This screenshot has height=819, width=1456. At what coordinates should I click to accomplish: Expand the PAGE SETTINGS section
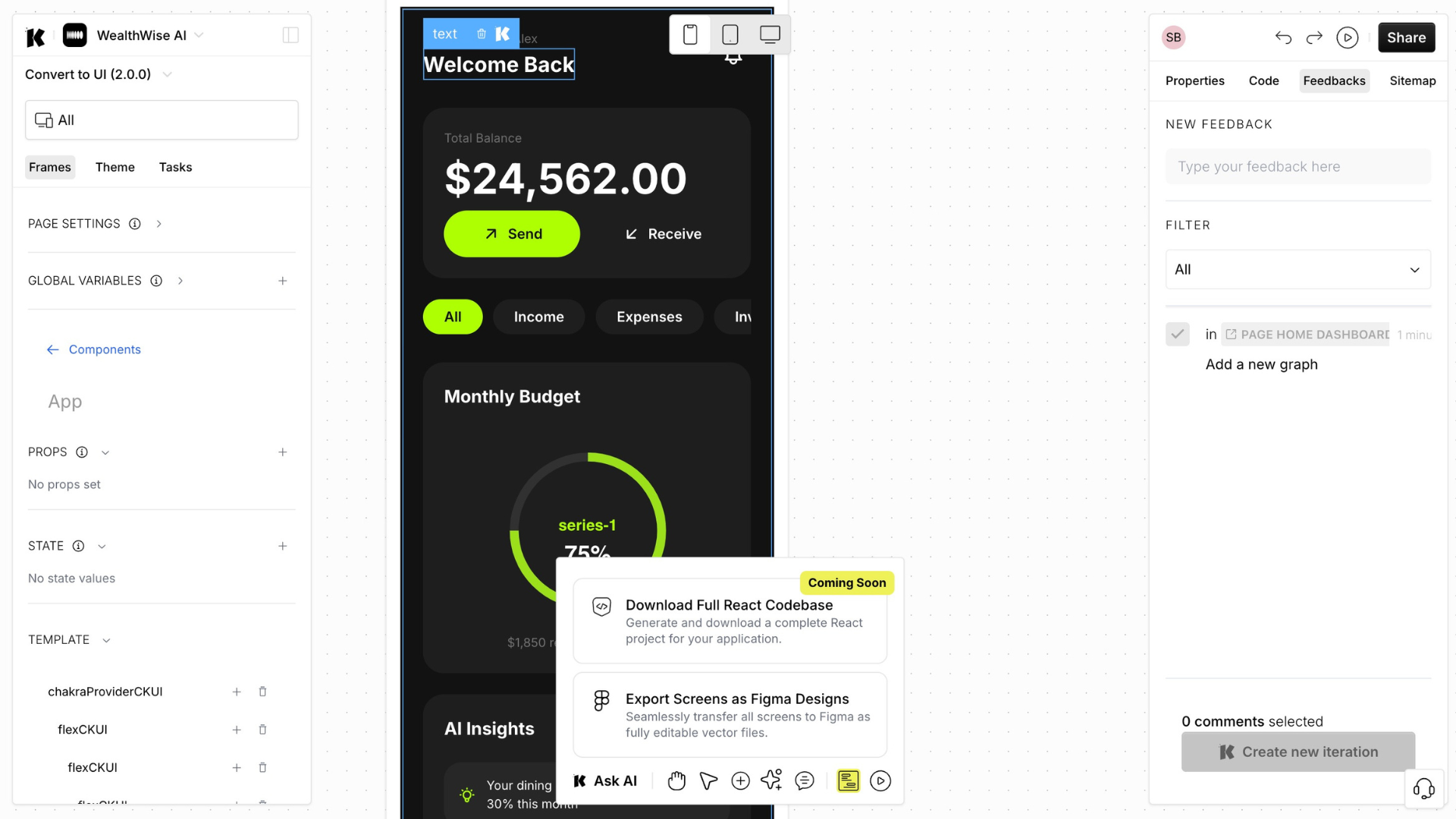pos(158,224)
